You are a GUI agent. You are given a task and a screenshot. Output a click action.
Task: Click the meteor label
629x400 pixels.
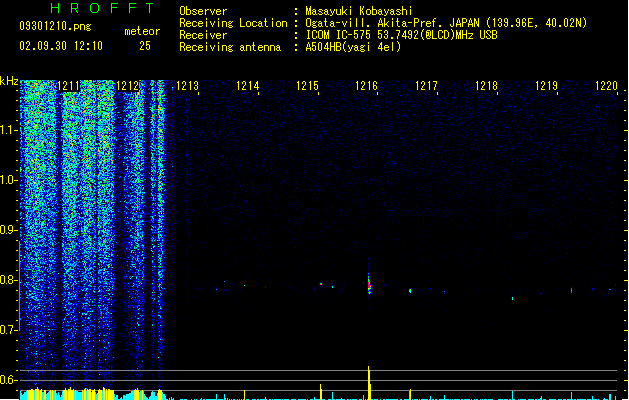tap(142, 31)
